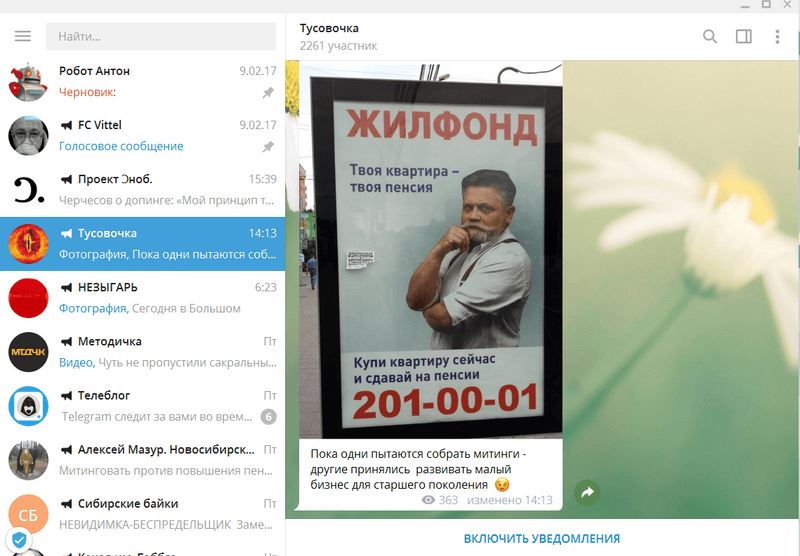Click the Робот Антон robot avatar
Viewport: 800px width, 556px height.
pos(28,82)
